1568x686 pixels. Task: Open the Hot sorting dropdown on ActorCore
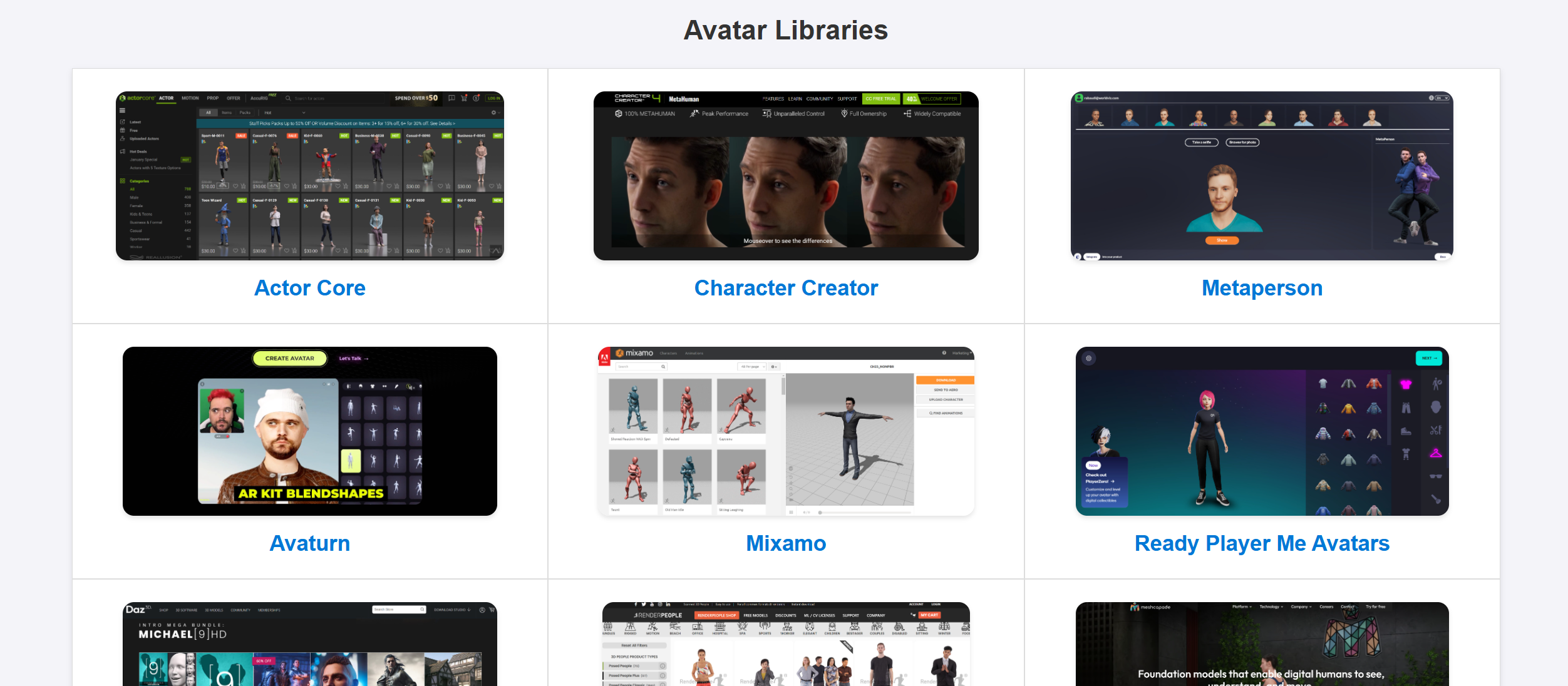click(x=285, y=113)
